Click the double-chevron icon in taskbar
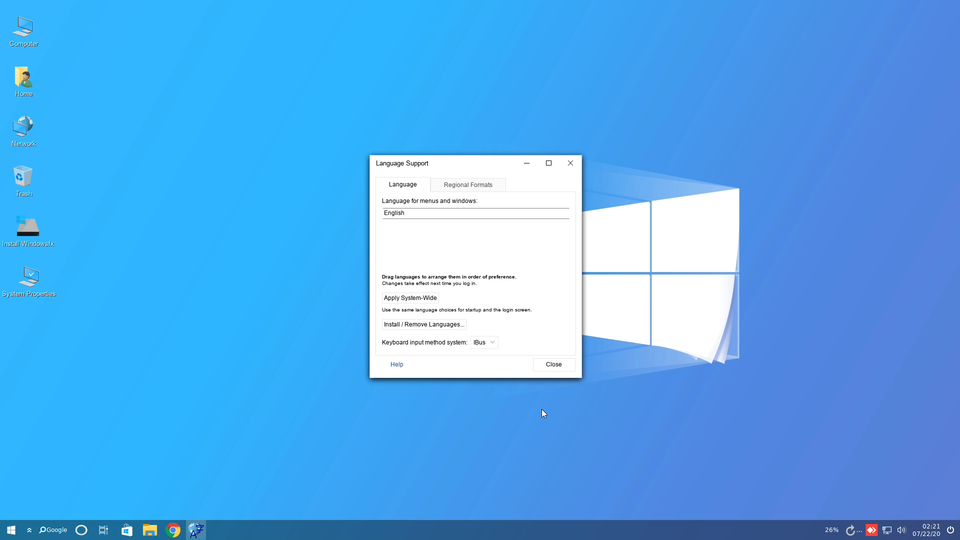Viewport: 960px width, 540px height. tap(29, 530)
